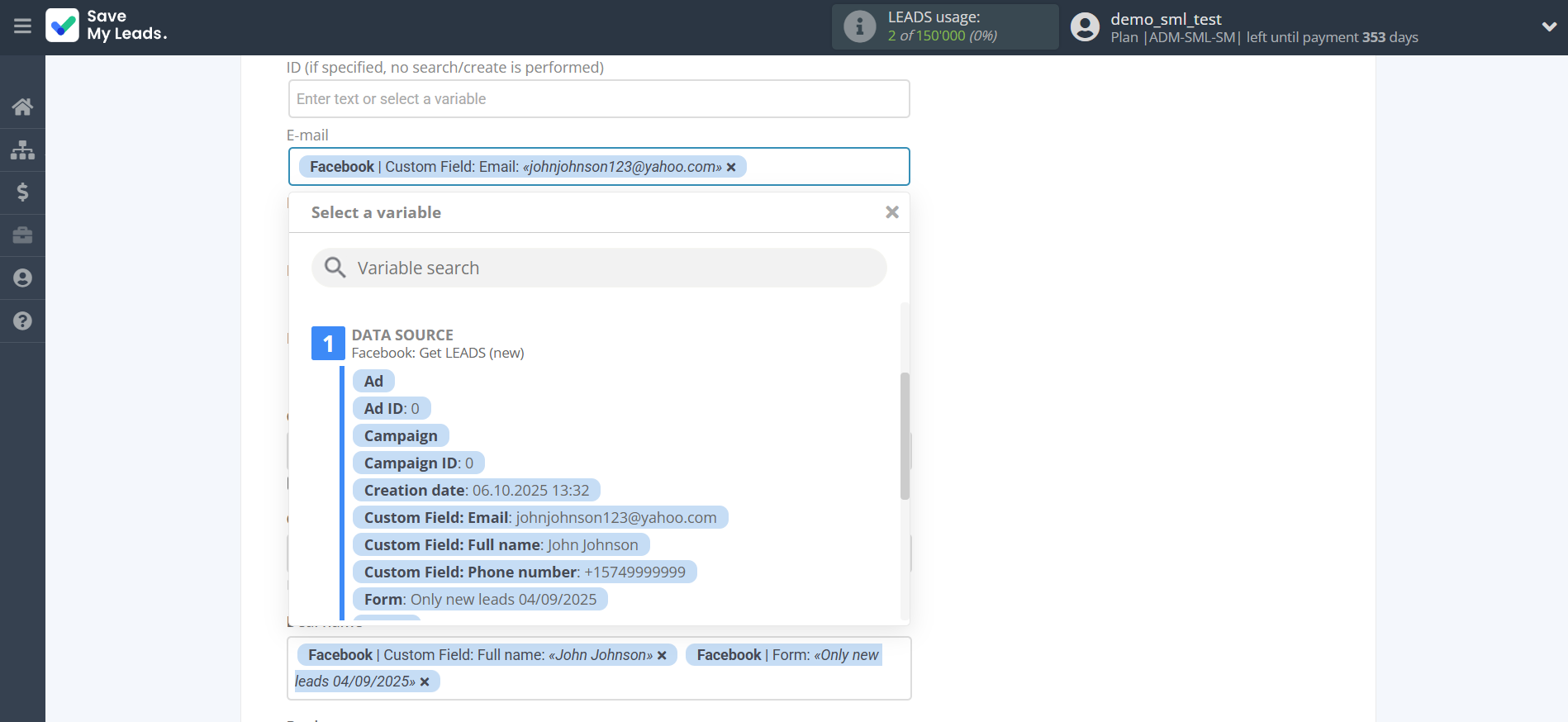Click the LEADS usage info icon
Viewport: 1568px width, 722px height.
[x=859, y=26]
